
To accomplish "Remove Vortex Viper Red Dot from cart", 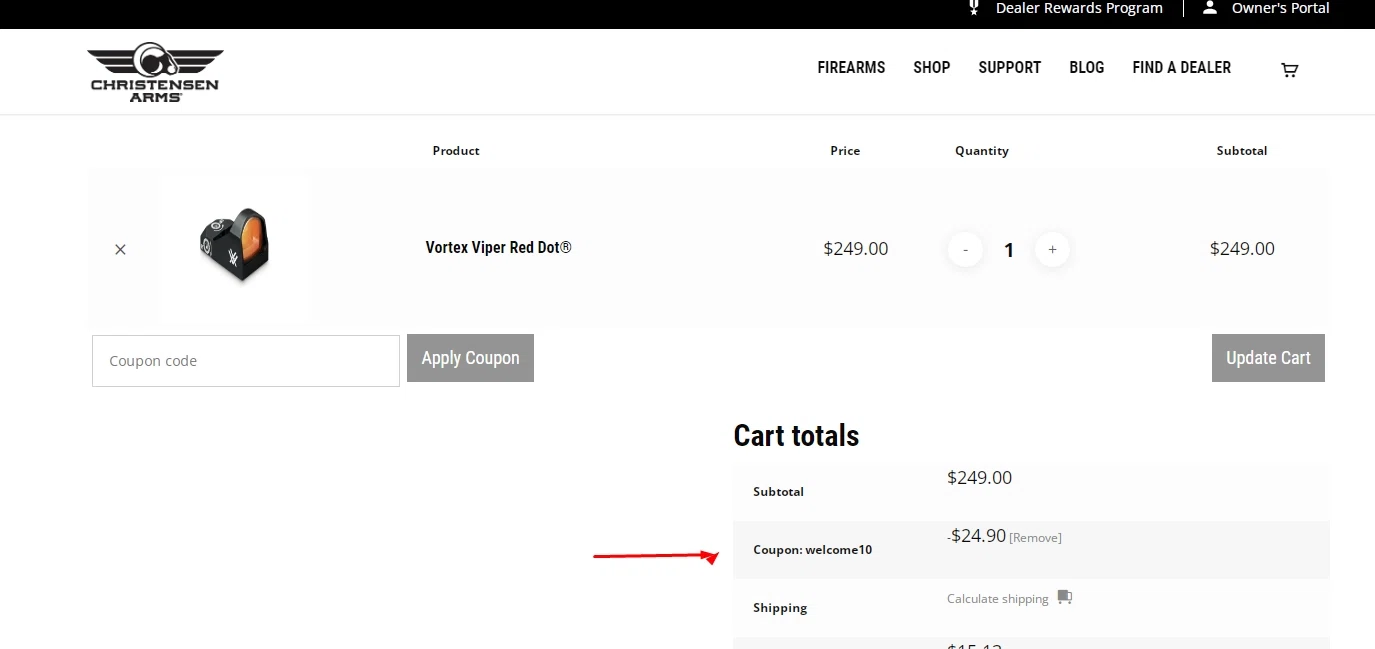I will click(120, 249).
